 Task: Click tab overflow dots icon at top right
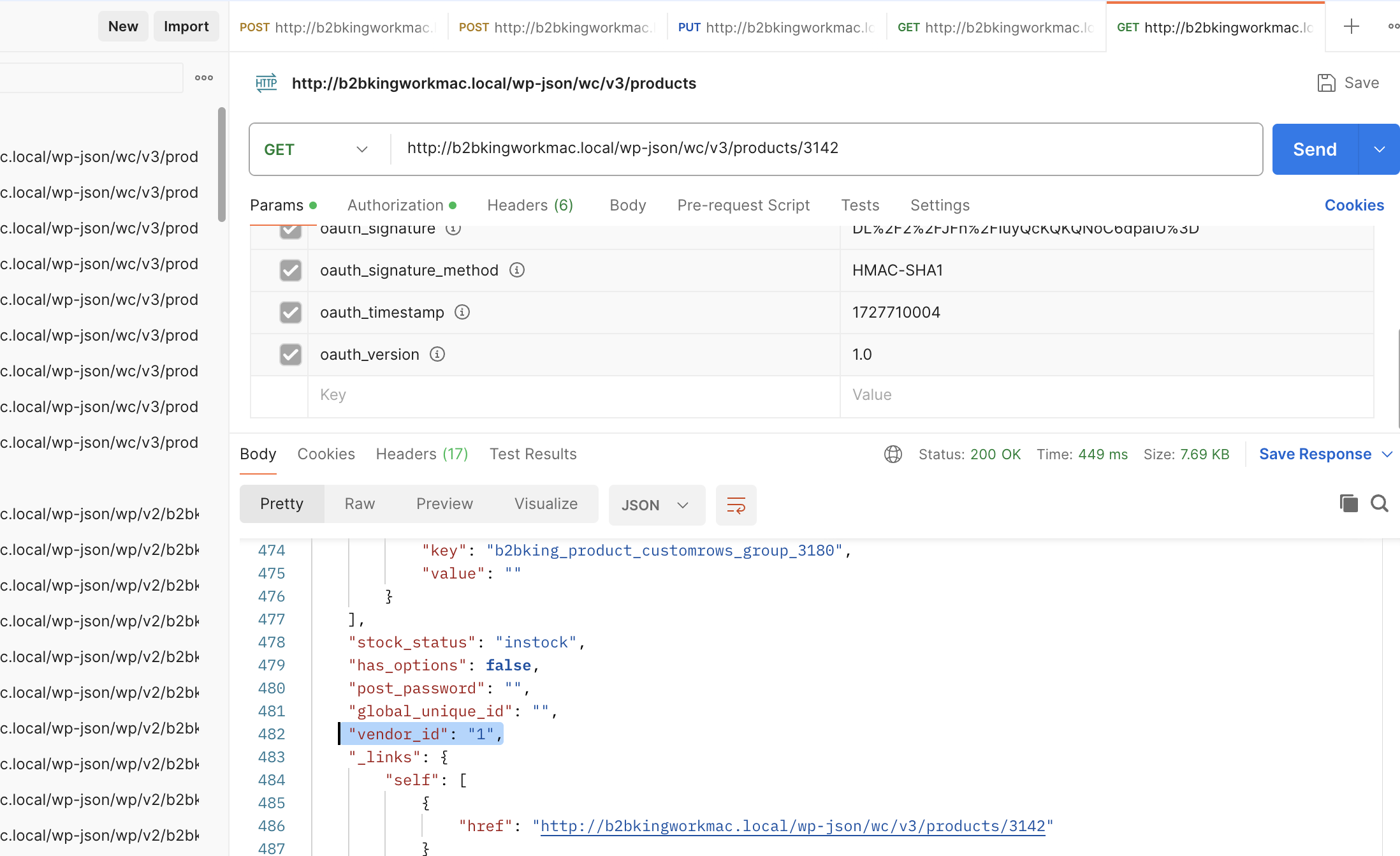pyautogui.click(x=1393, y=27)
